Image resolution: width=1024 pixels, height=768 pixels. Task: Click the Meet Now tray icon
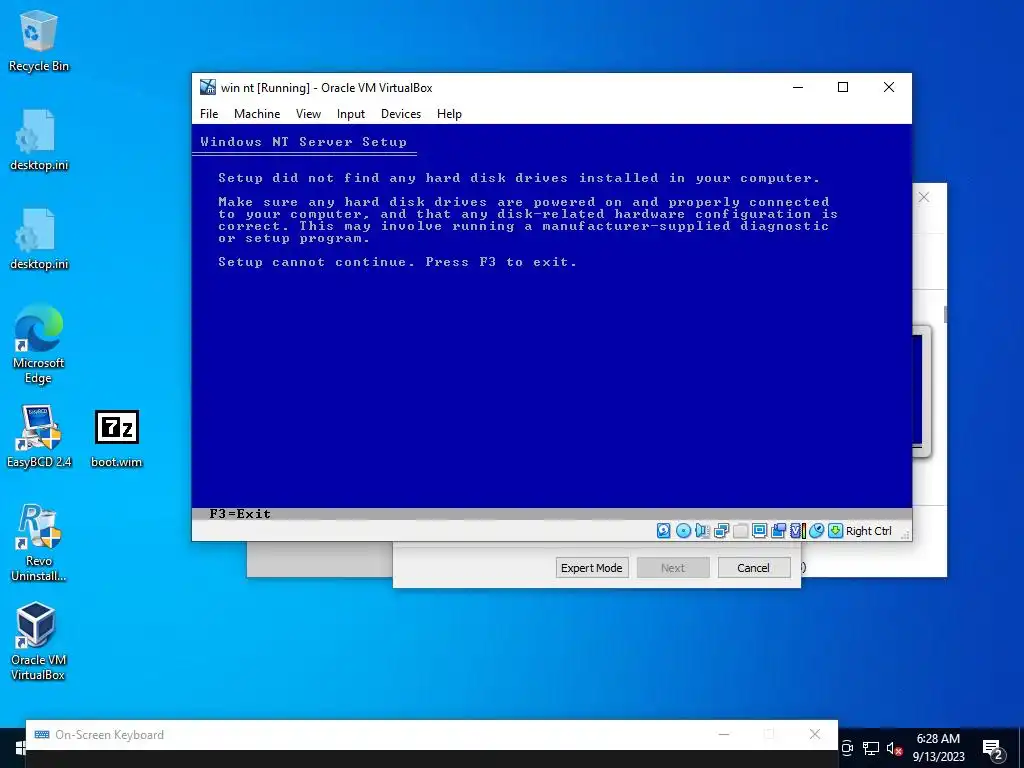[847, 748]
